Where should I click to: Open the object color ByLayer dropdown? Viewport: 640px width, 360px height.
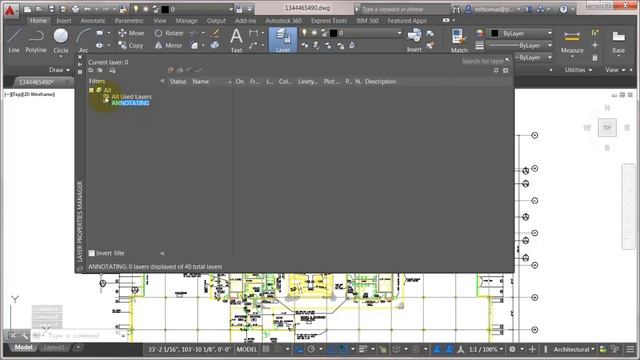click(550, 33)
